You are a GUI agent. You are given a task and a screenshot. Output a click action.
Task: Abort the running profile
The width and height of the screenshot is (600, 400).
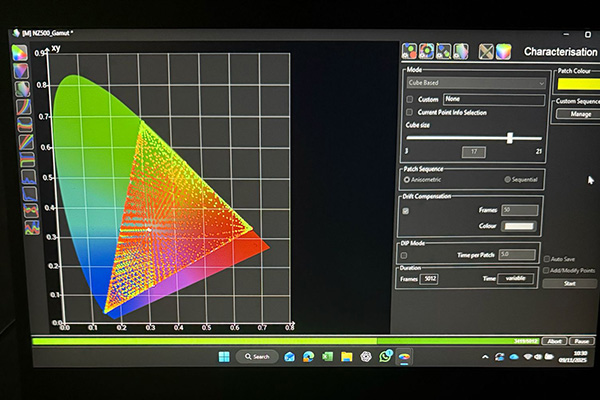[x=554, y=341]
